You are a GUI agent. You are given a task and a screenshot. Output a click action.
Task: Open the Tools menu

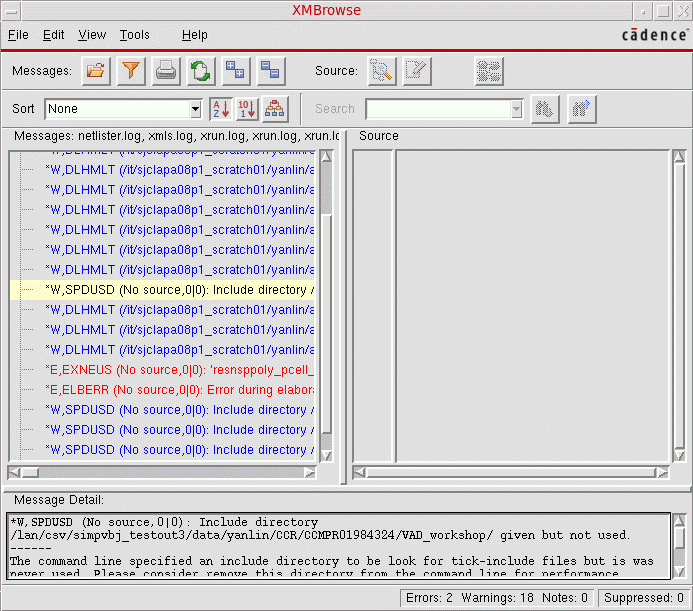pyautogui.click(x=134, y=35)
